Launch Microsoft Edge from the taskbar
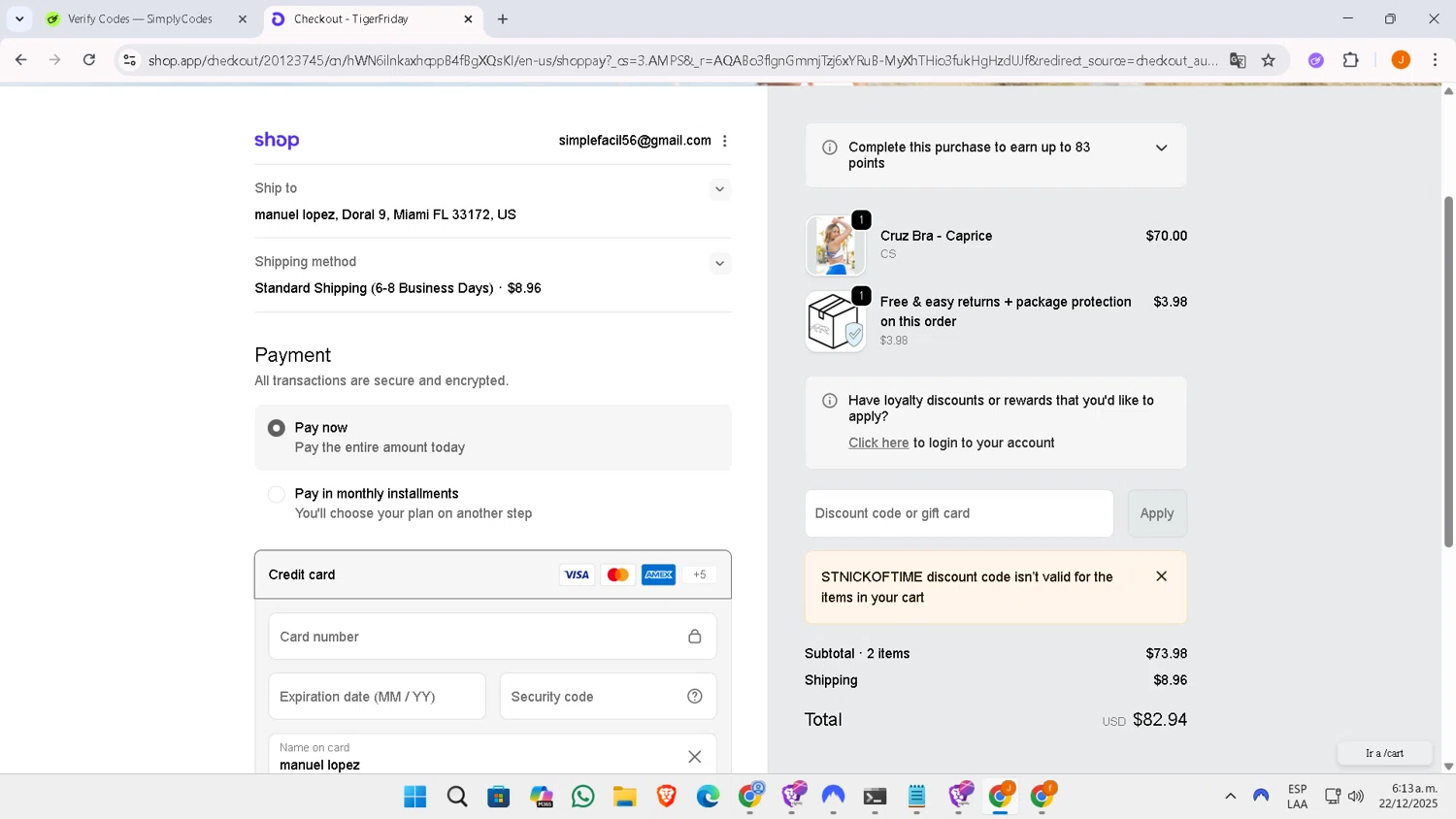Viewport: 1456px width, 819px height. [x=709, y=797]
